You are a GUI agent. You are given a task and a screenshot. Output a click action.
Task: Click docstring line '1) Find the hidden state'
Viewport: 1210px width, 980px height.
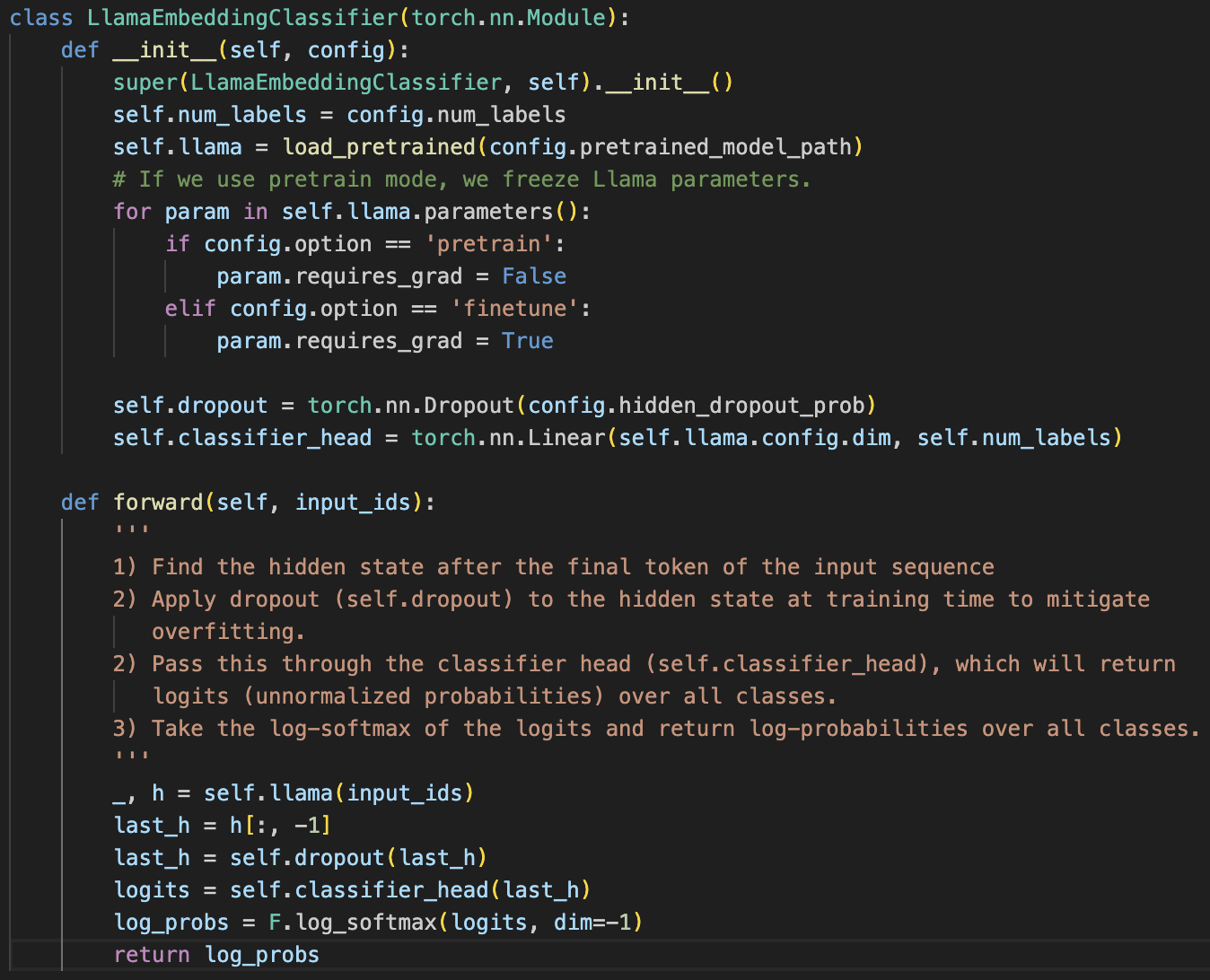pyautogui.click(x=554, y=566)
